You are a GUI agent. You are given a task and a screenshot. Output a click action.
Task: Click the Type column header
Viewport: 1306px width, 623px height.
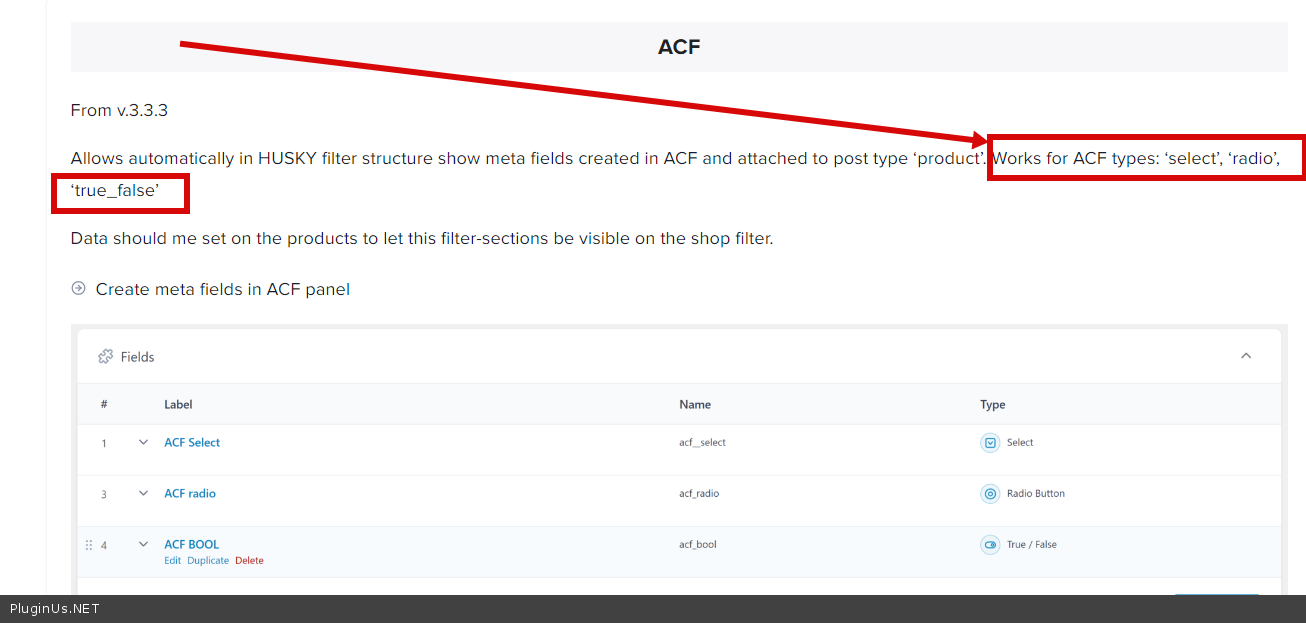[993, 405]
